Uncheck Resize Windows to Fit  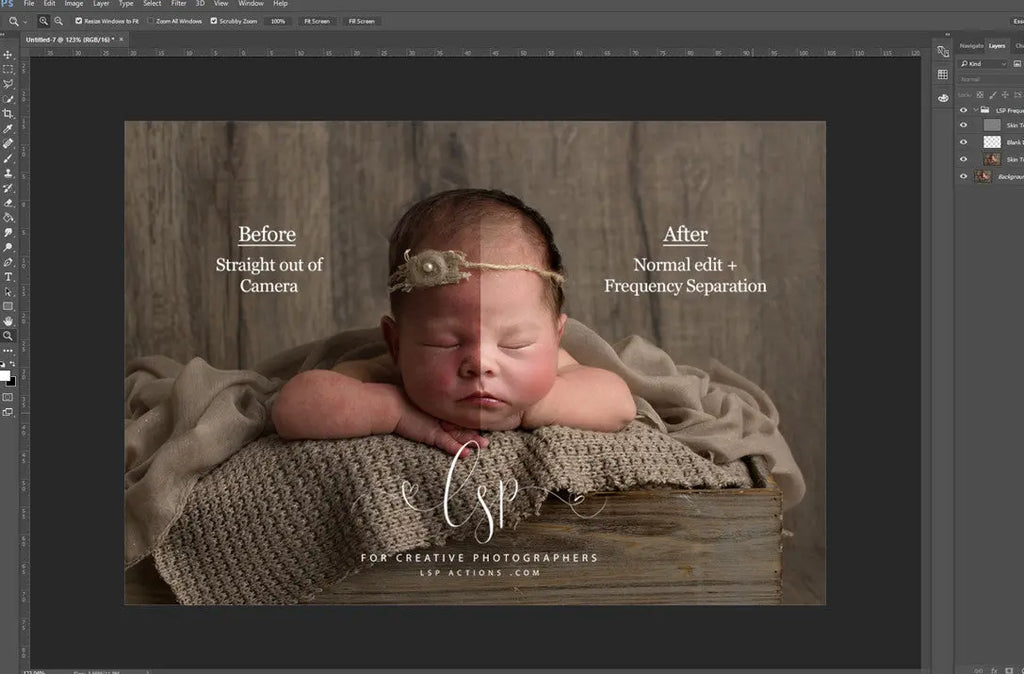tap(79, 20)
